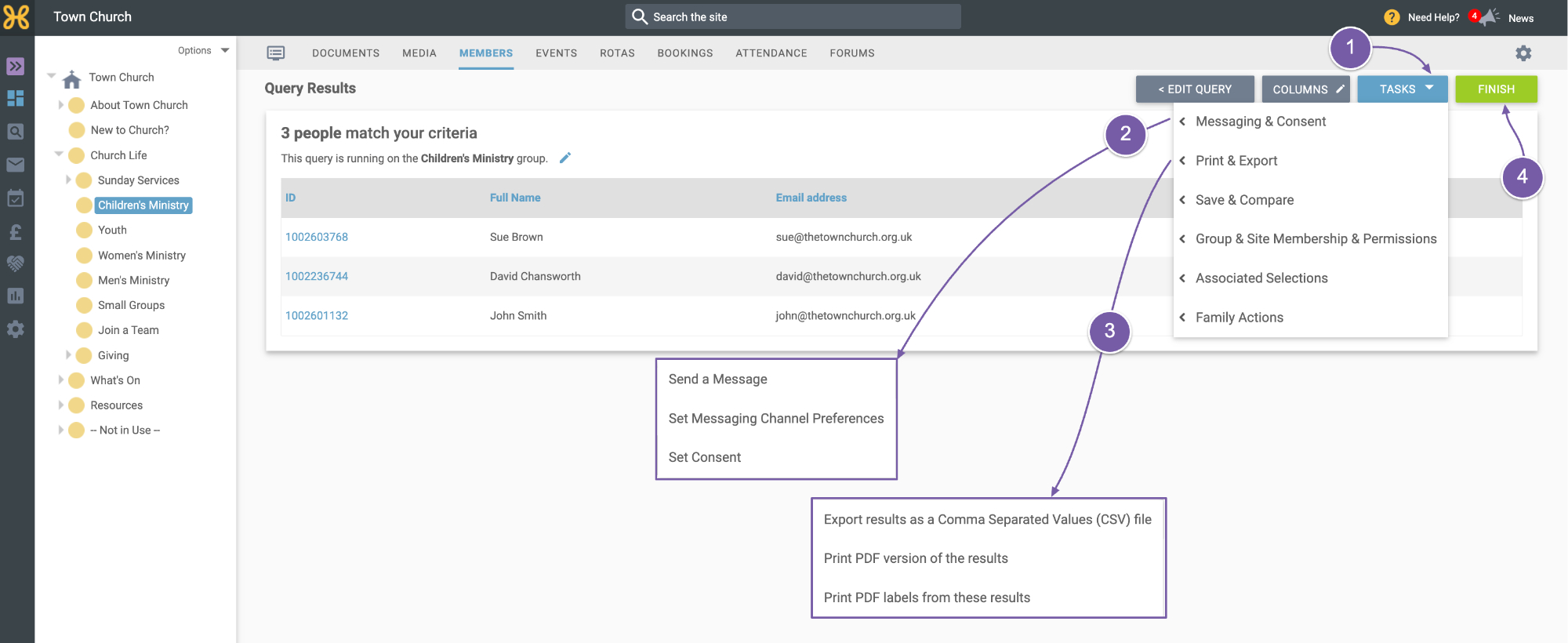This screenshot has height=643, width=1568.
Task: Expand the Sunday Services node
Action: (68, 180)
